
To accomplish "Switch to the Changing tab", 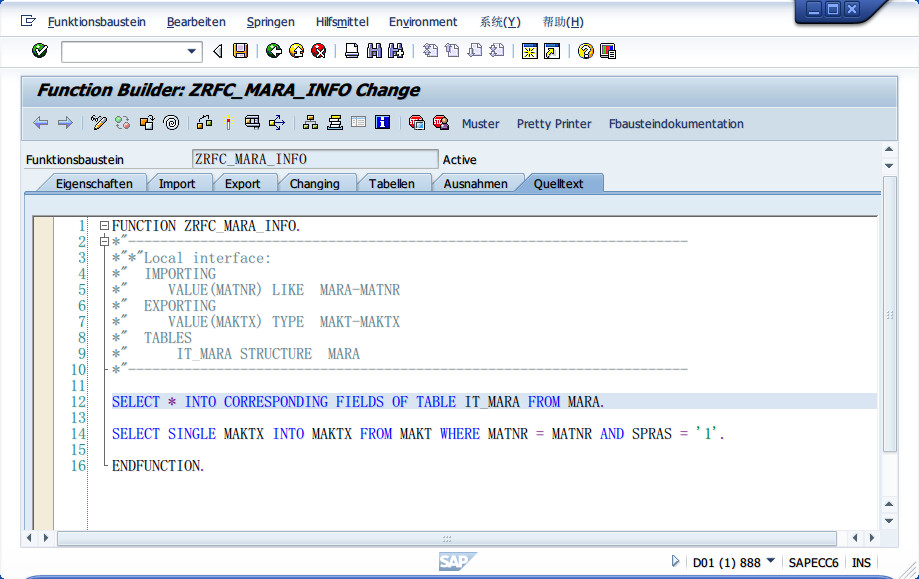I will (x=314, y=183).
